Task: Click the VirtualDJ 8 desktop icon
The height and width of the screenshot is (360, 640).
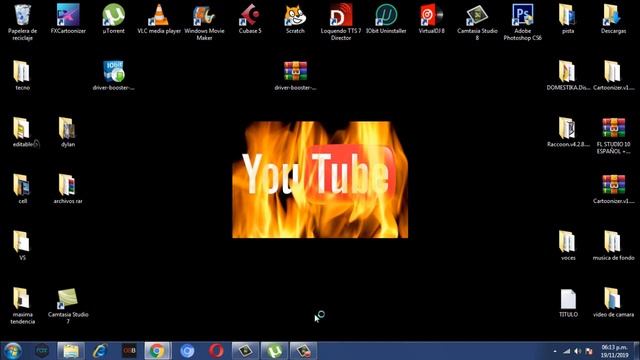Action: [x=431, y=15]
